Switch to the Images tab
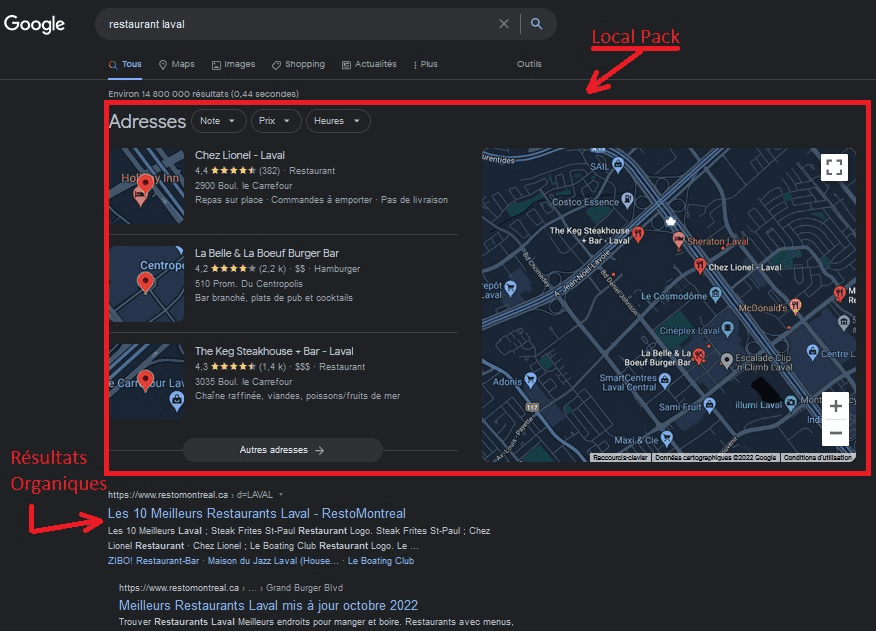Viewport: 876px width, 631px height. coord(233,64)
